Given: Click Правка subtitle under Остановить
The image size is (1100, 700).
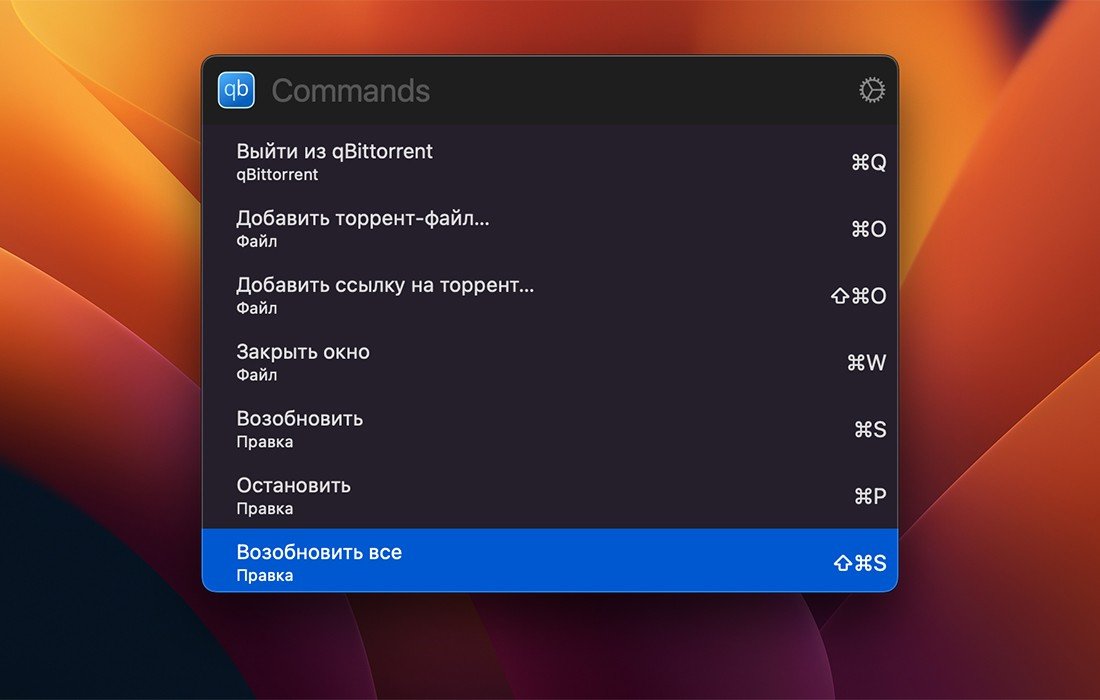Looking at the screenshot, I should (x=264, y=509).
